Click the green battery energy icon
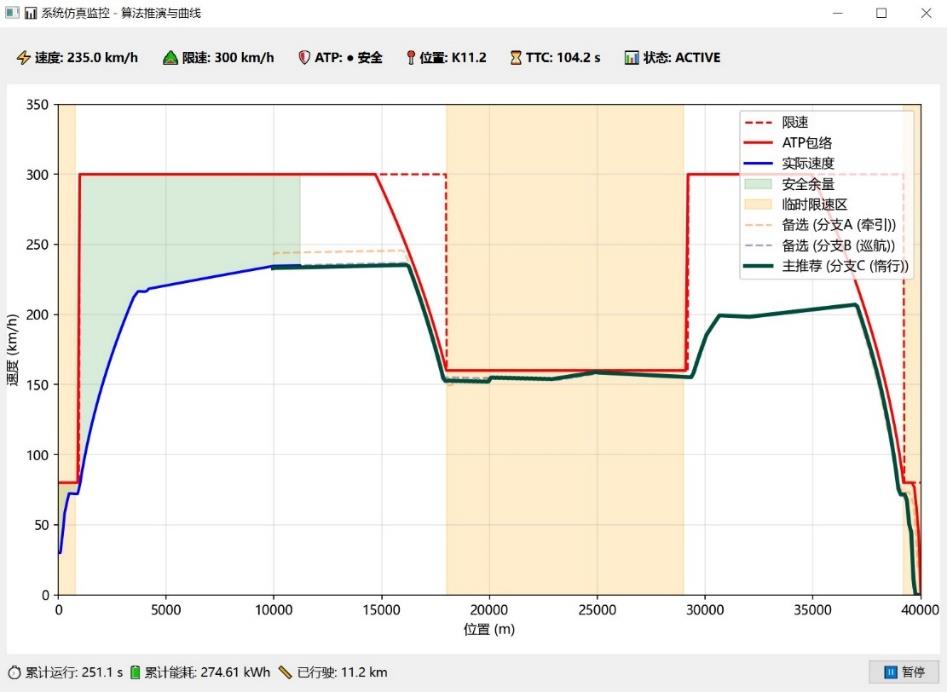The image size is (947, 692). coord(135,672)
